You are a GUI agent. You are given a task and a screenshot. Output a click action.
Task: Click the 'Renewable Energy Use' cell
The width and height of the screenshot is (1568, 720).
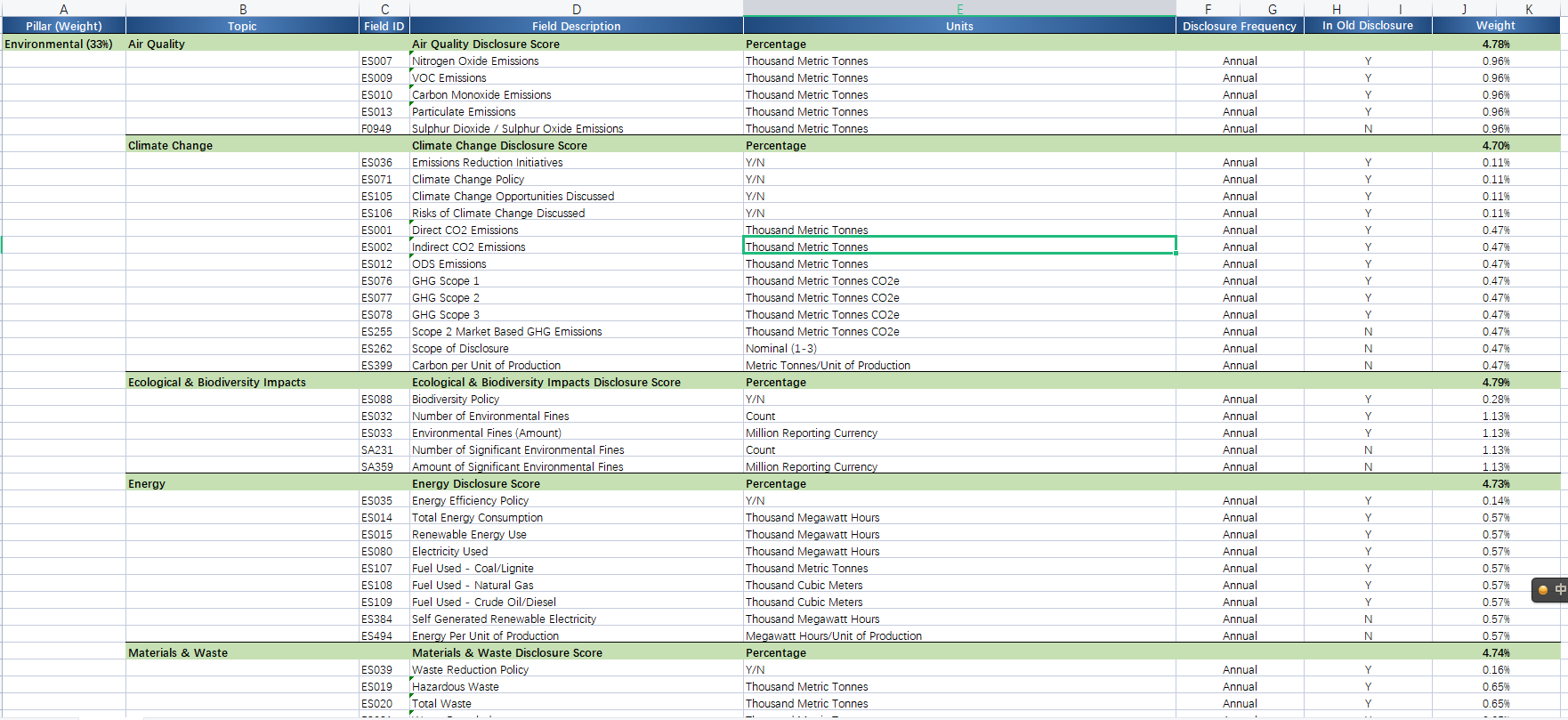[577, 534]
